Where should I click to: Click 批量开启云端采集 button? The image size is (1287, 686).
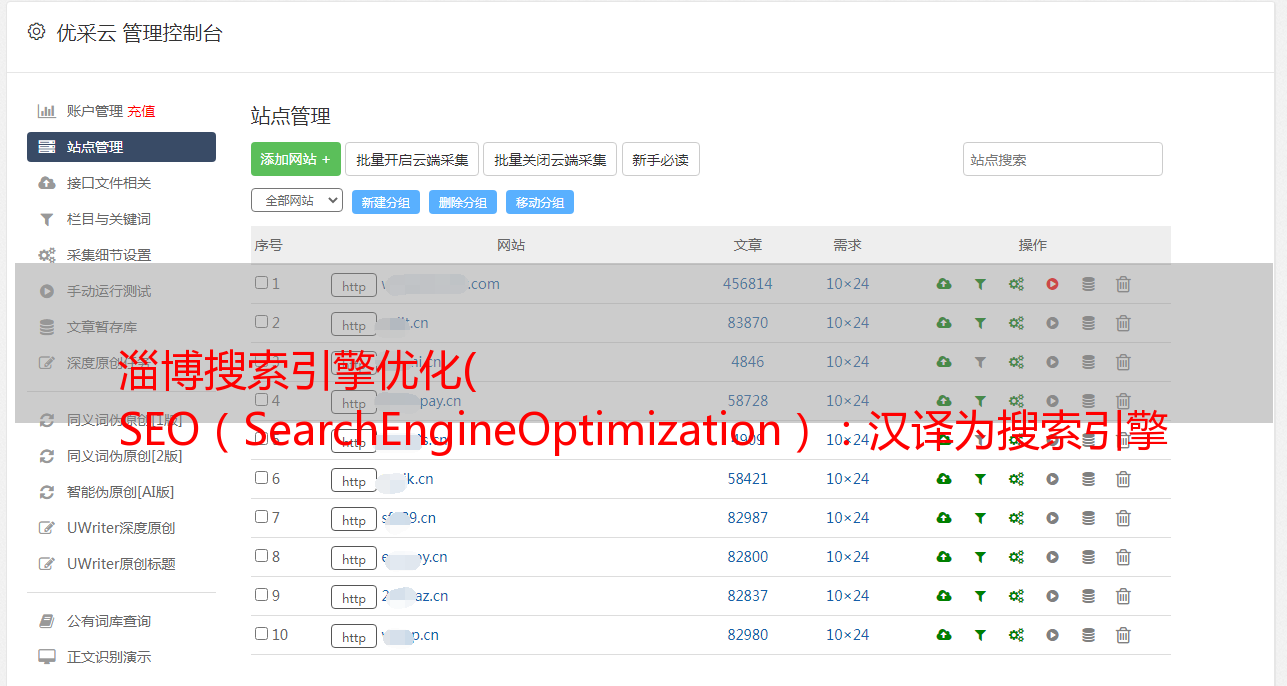pyautogui.click(x=412, y=159)
